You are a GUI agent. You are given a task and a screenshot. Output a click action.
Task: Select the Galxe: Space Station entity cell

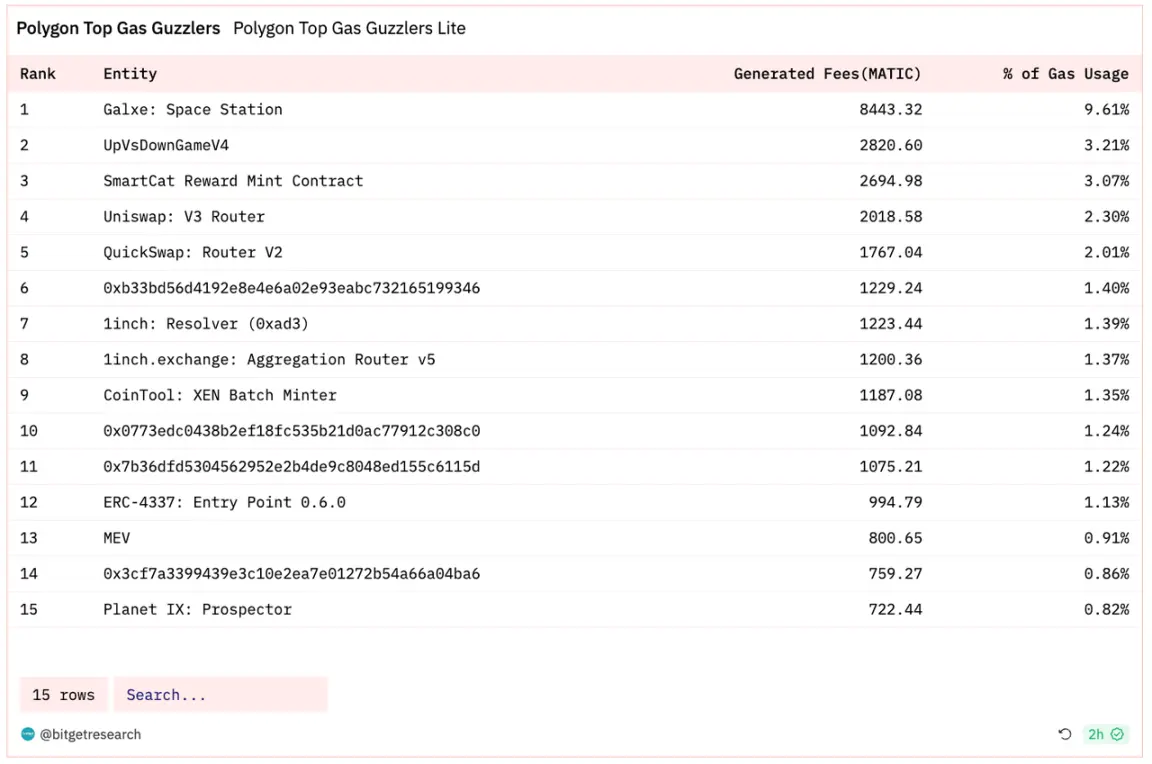point(193,110)
